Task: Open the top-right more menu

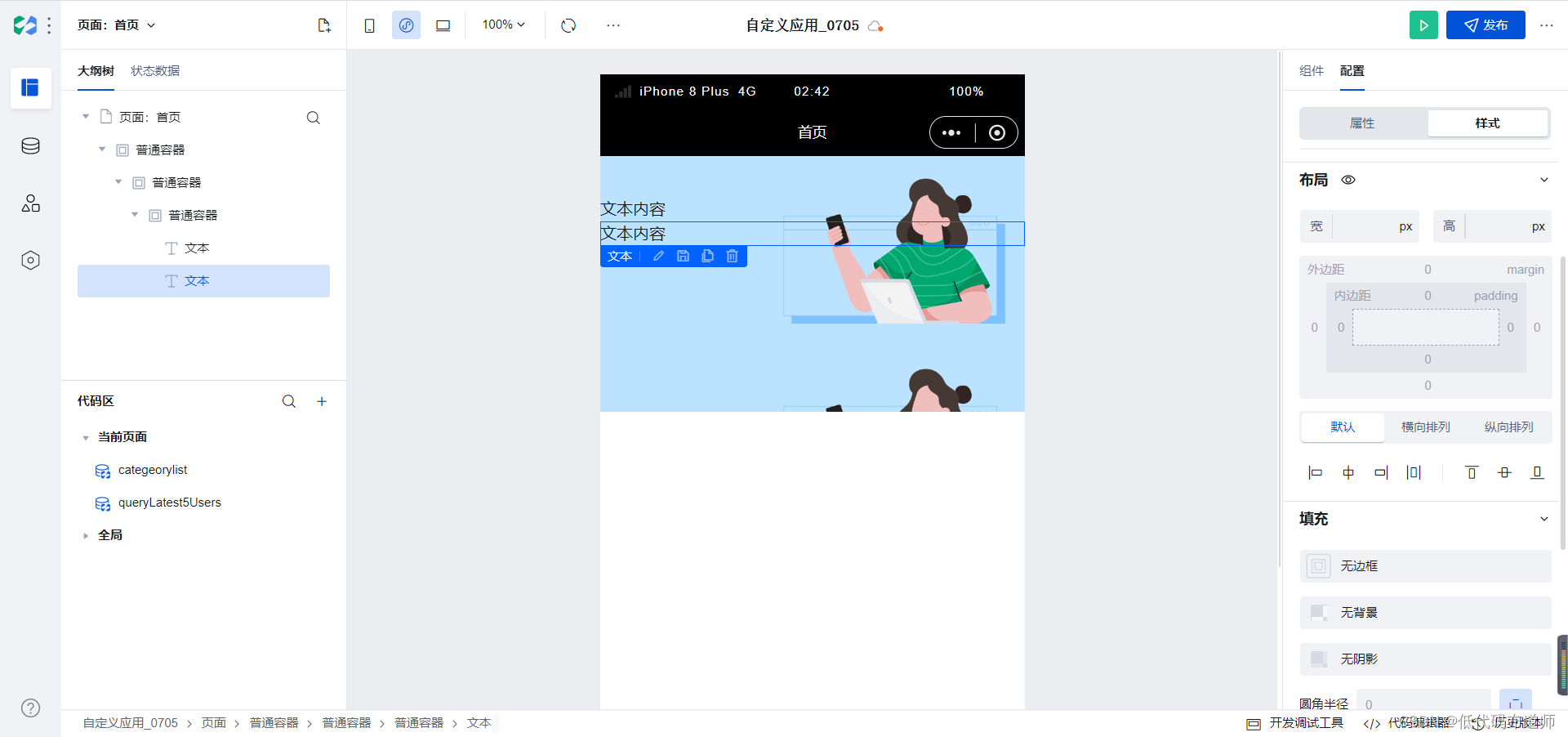Action: (x=1547, y=25)
